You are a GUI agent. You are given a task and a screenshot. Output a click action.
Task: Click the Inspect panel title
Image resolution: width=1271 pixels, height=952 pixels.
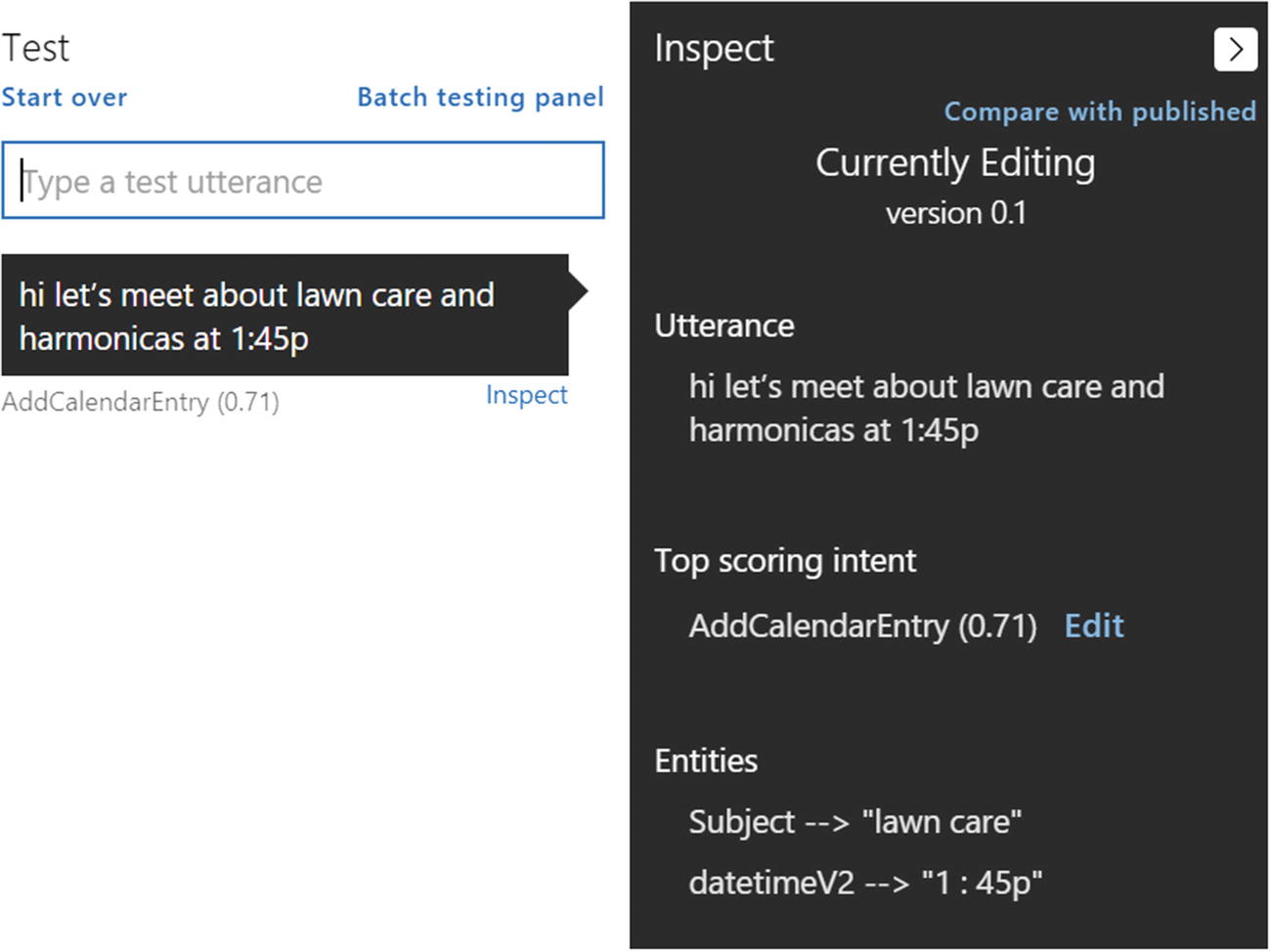point(714,48)
